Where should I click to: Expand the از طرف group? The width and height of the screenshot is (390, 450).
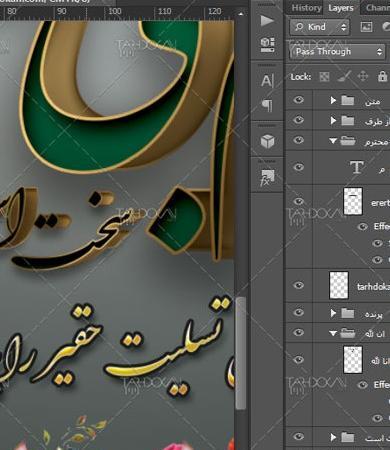click(x=333, y=120)
